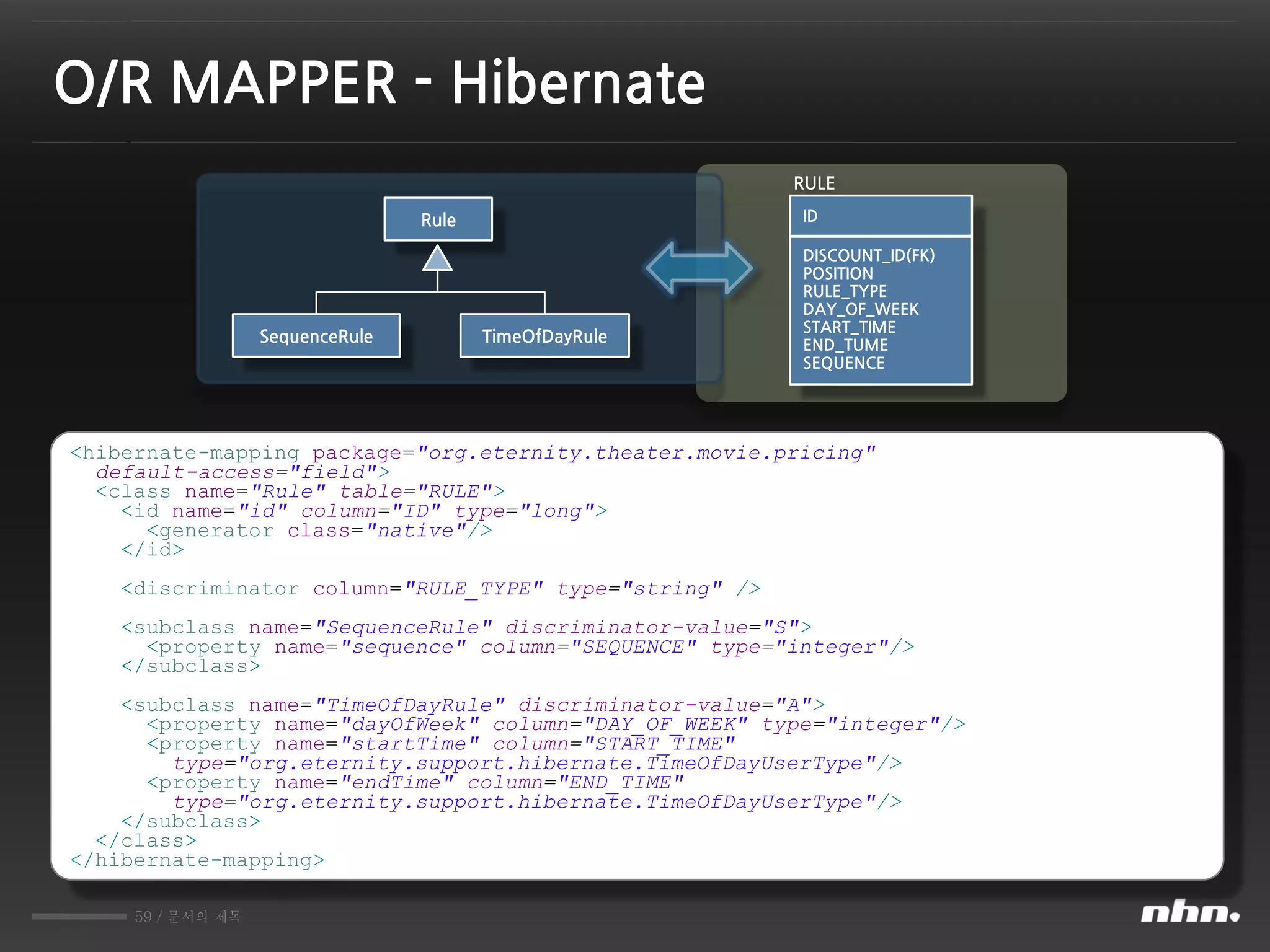Select the POSITION column in RULE table
Image resolution: width=1270 pixels, height=952 pixels.
838,273
